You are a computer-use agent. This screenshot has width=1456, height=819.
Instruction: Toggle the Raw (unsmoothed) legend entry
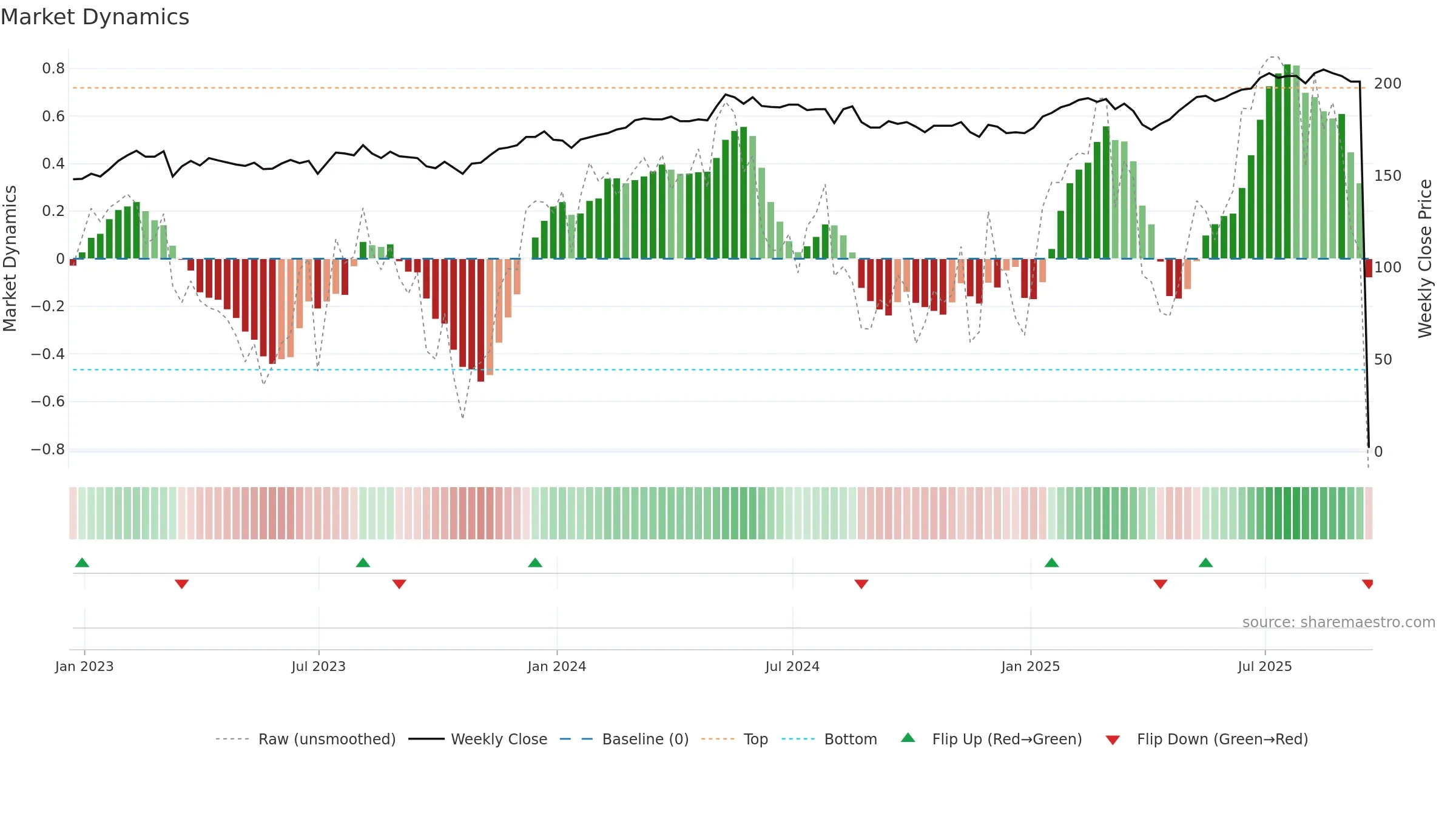click(327, 739)
